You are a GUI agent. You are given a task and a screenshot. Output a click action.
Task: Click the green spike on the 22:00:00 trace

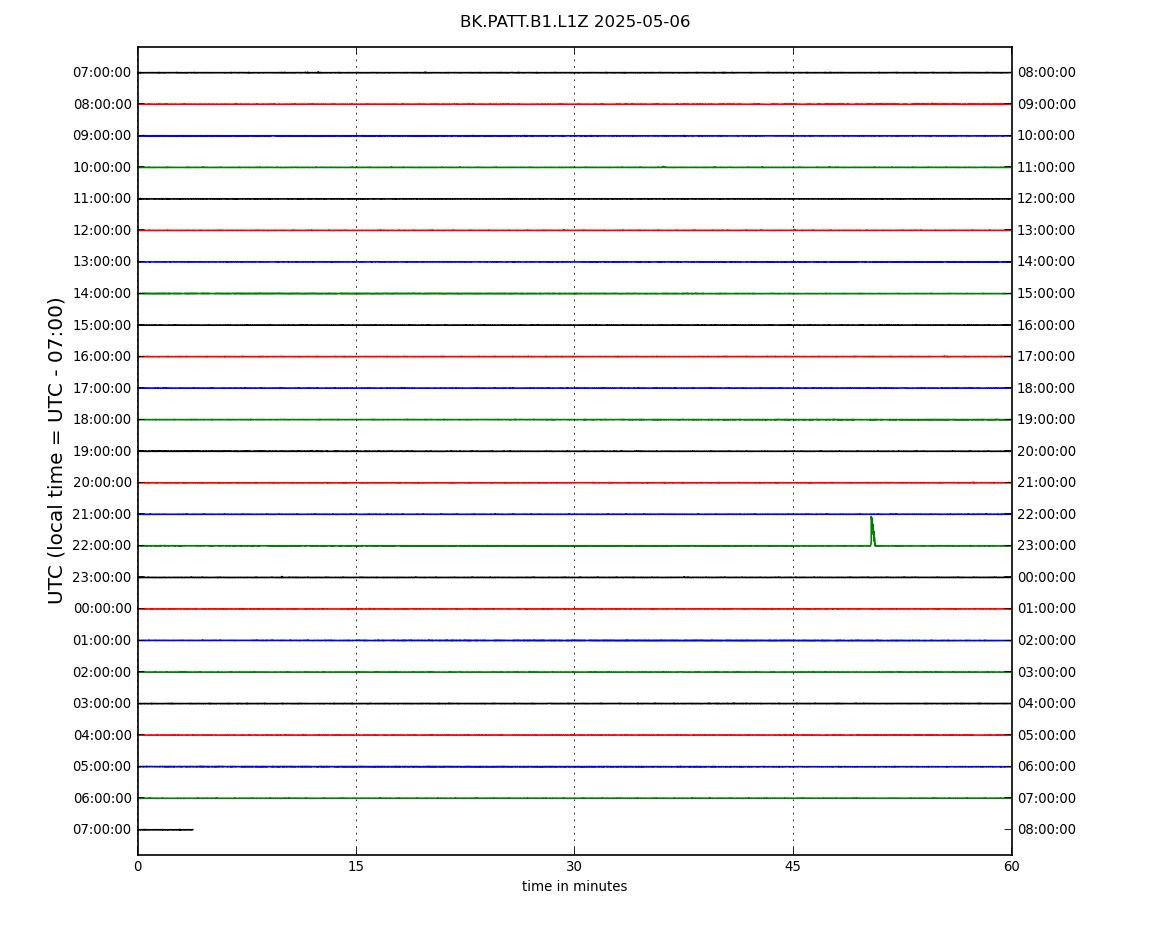click(872, 531)
